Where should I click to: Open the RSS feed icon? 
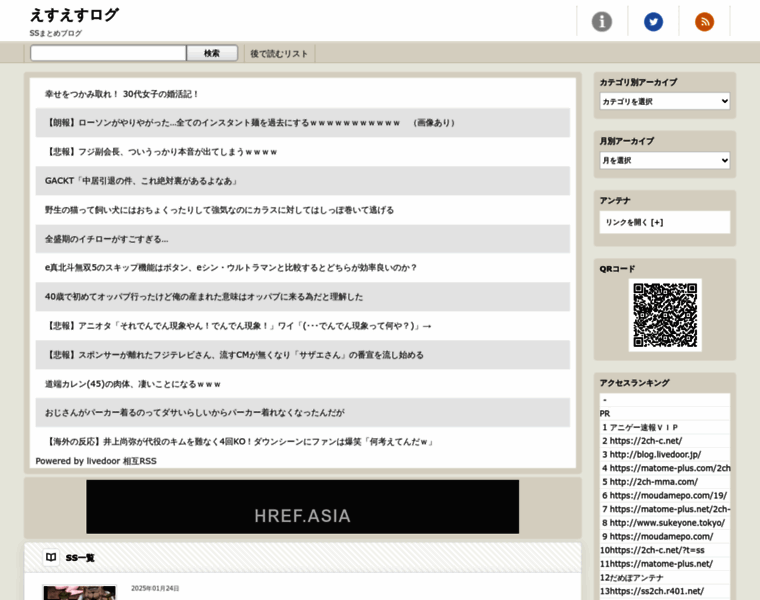(x=704, y=21)
